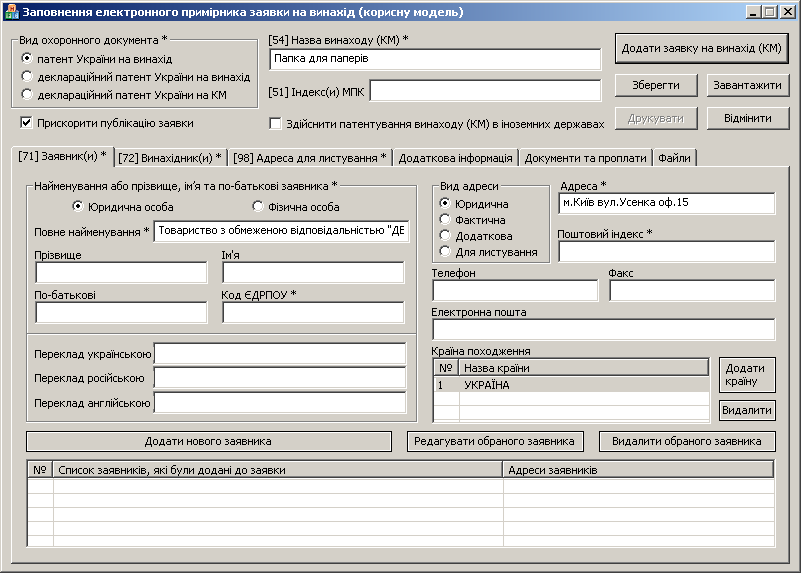Click the 'Телефон' input field
This screenshot has height=573, width=801.
pos(515,291)
